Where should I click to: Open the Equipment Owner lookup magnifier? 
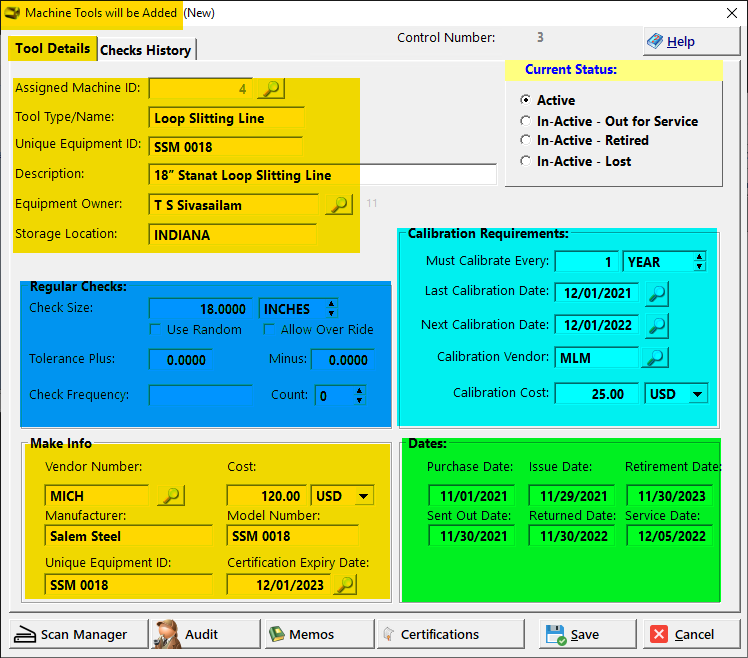[x=339, y=205]
